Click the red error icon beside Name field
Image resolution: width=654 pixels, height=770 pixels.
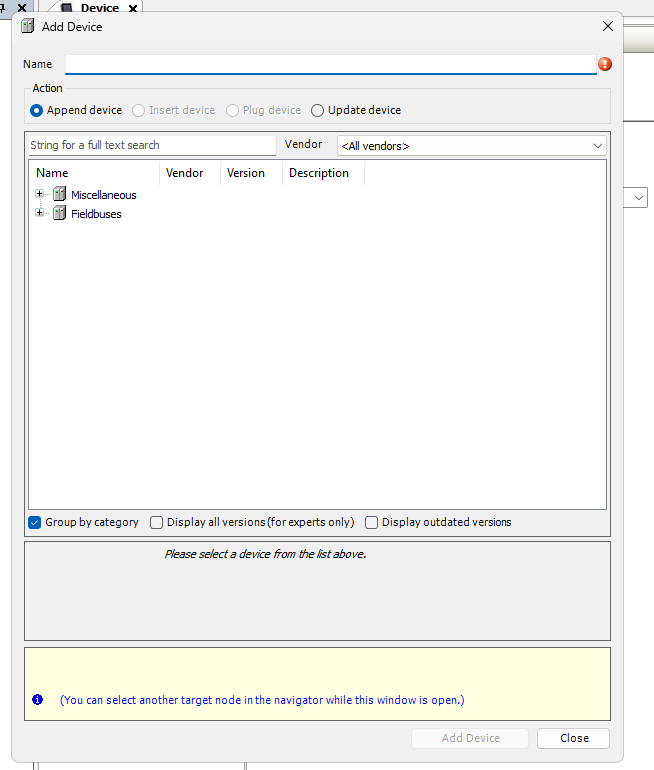coord(605,64)
